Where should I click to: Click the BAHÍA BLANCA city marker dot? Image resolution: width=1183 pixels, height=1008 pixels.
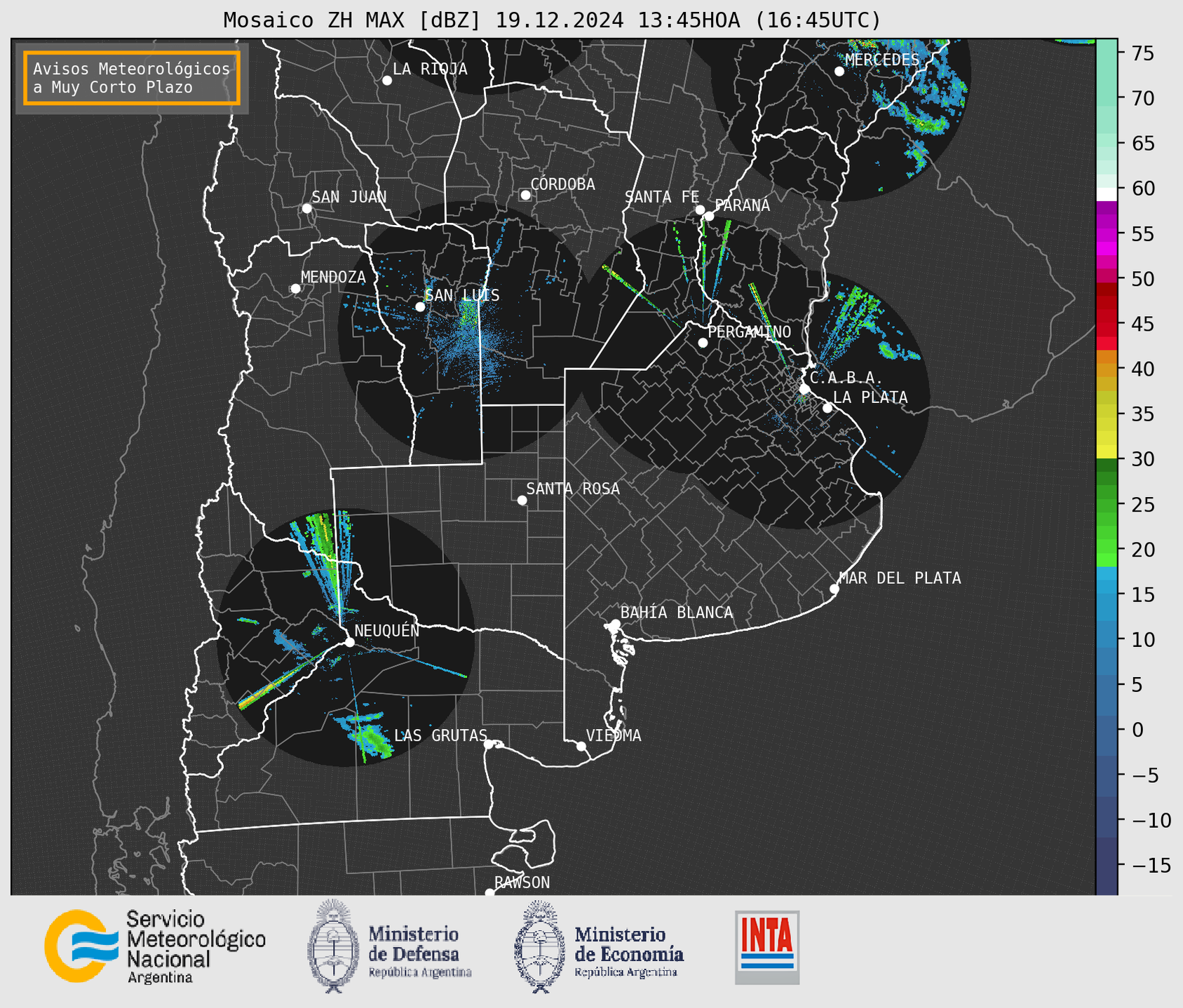coord(615,624)
